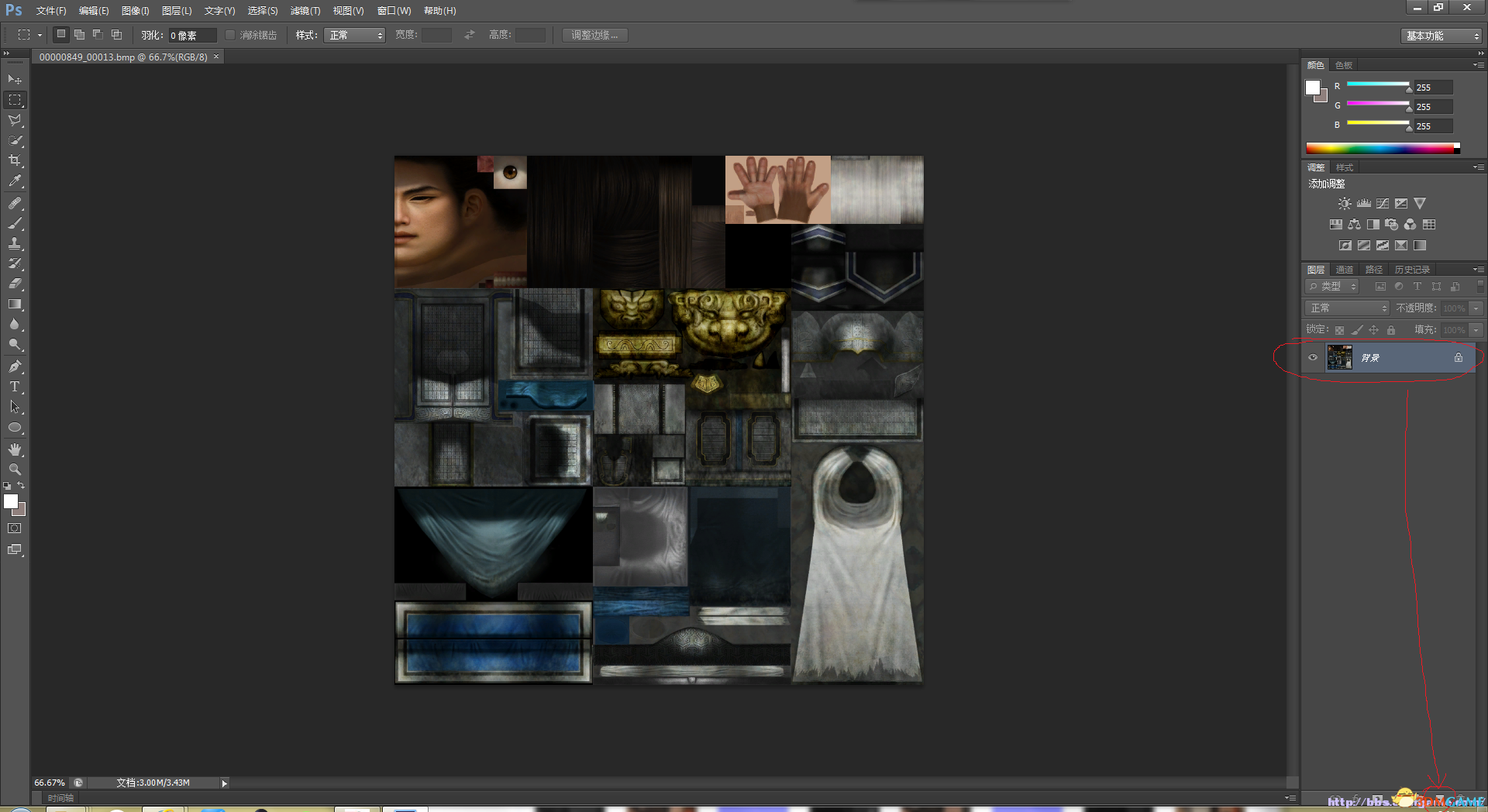Screen dimensions: 1488x812
Task: Click the 羽化 feather input field
Action: (191, 35)
